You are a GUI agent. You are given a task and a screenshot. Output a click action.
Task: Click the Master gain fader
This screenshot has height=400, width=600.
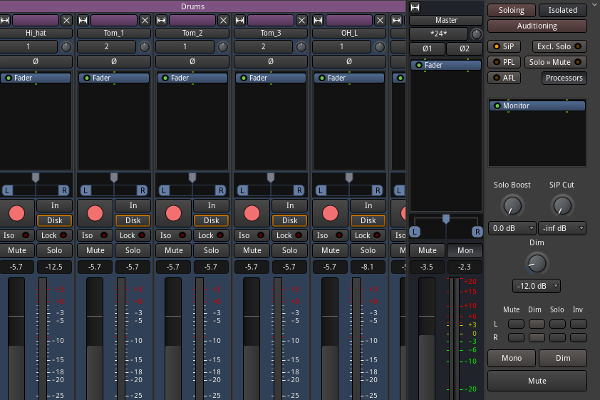click(x=427, y=339)
